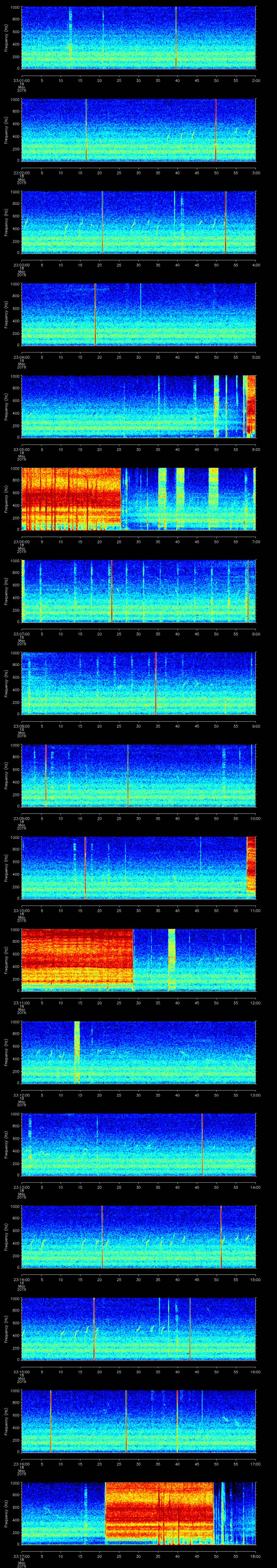Click the 23:14:00 start time label

(21, 1279)
